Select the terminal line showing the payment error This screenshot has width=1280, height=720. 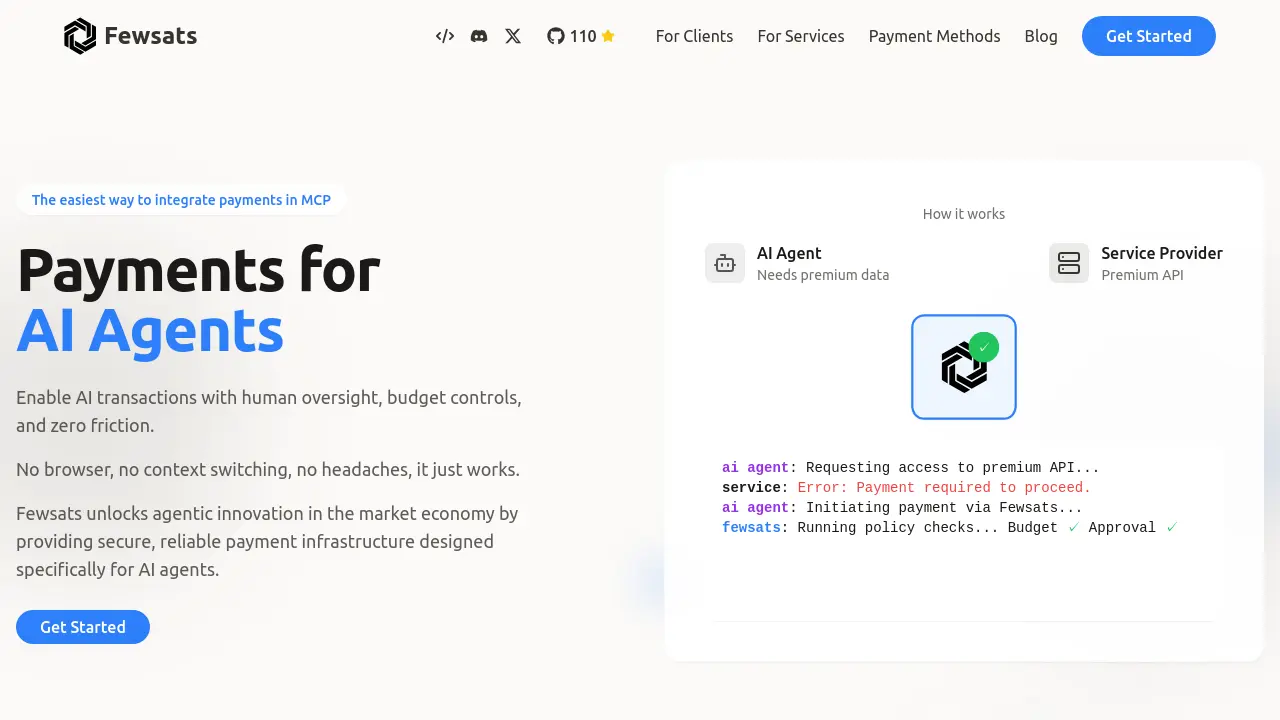coord(905,487)
